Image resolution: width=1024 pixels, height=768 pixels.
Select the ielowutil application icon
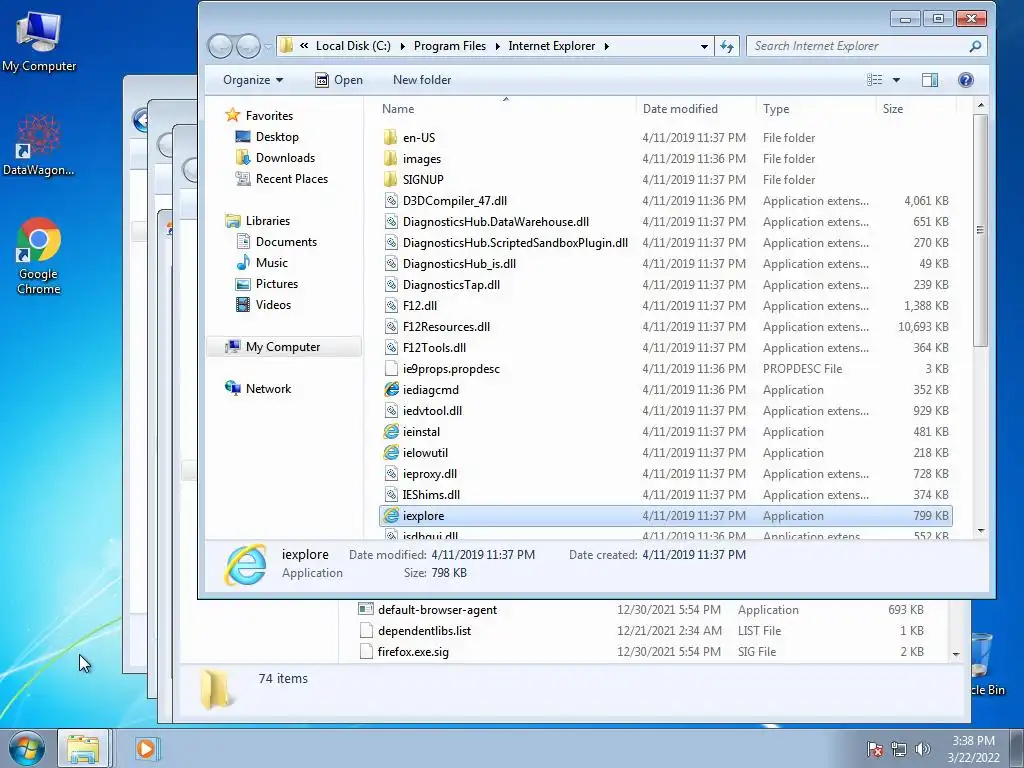[391, 453]
